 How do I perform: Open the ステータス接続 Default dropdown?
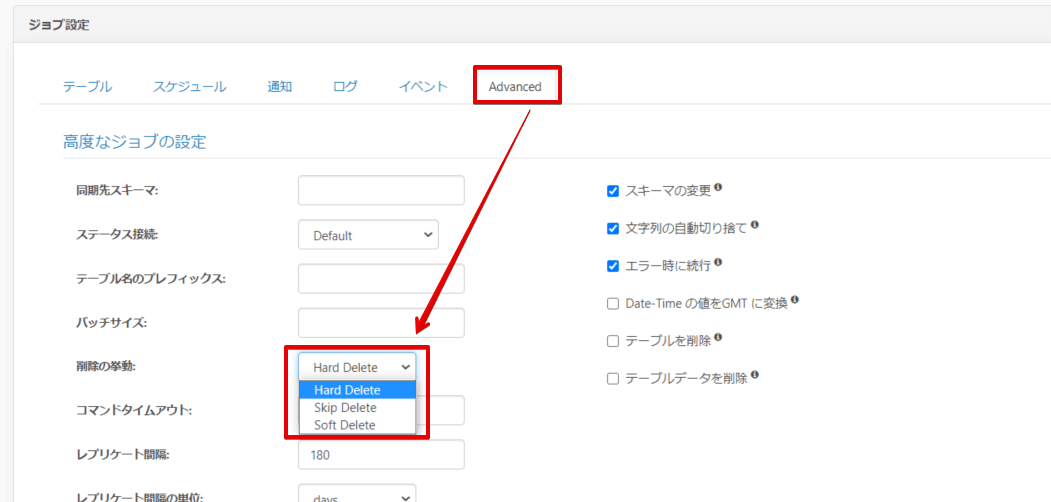pos(368,235)
